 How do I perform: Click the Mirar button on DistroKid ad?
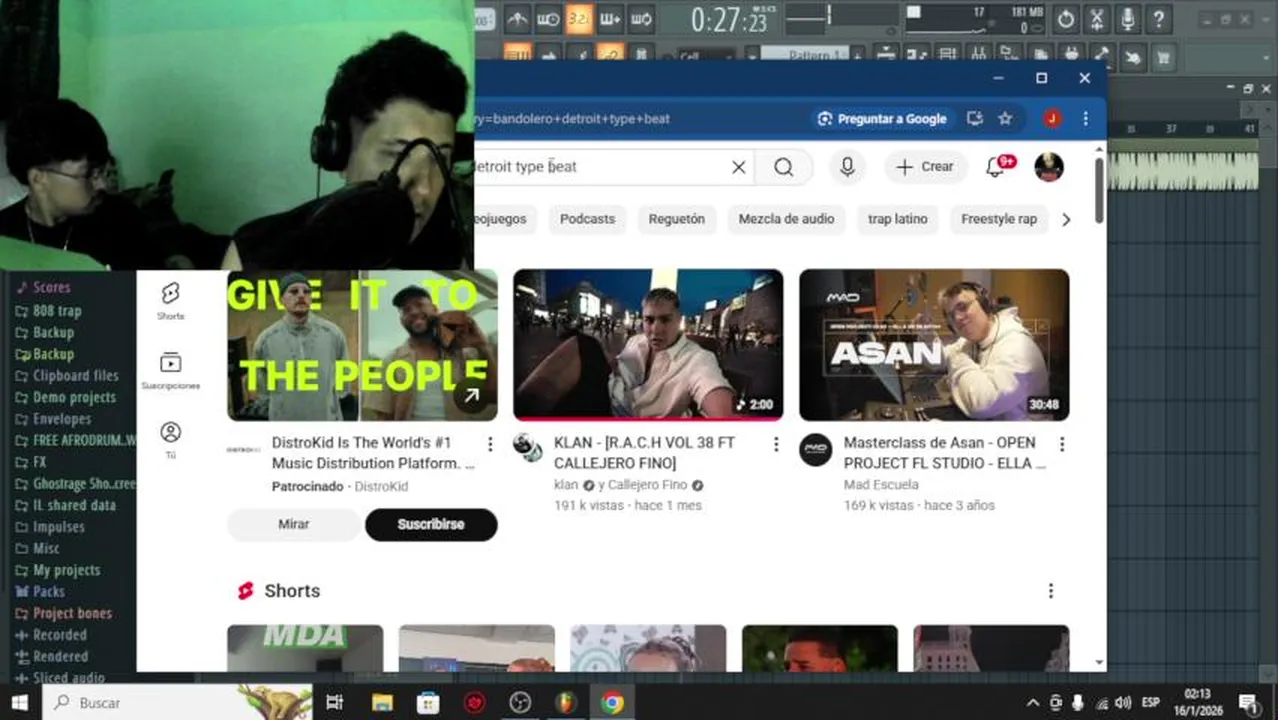click(x=293, y=524)
